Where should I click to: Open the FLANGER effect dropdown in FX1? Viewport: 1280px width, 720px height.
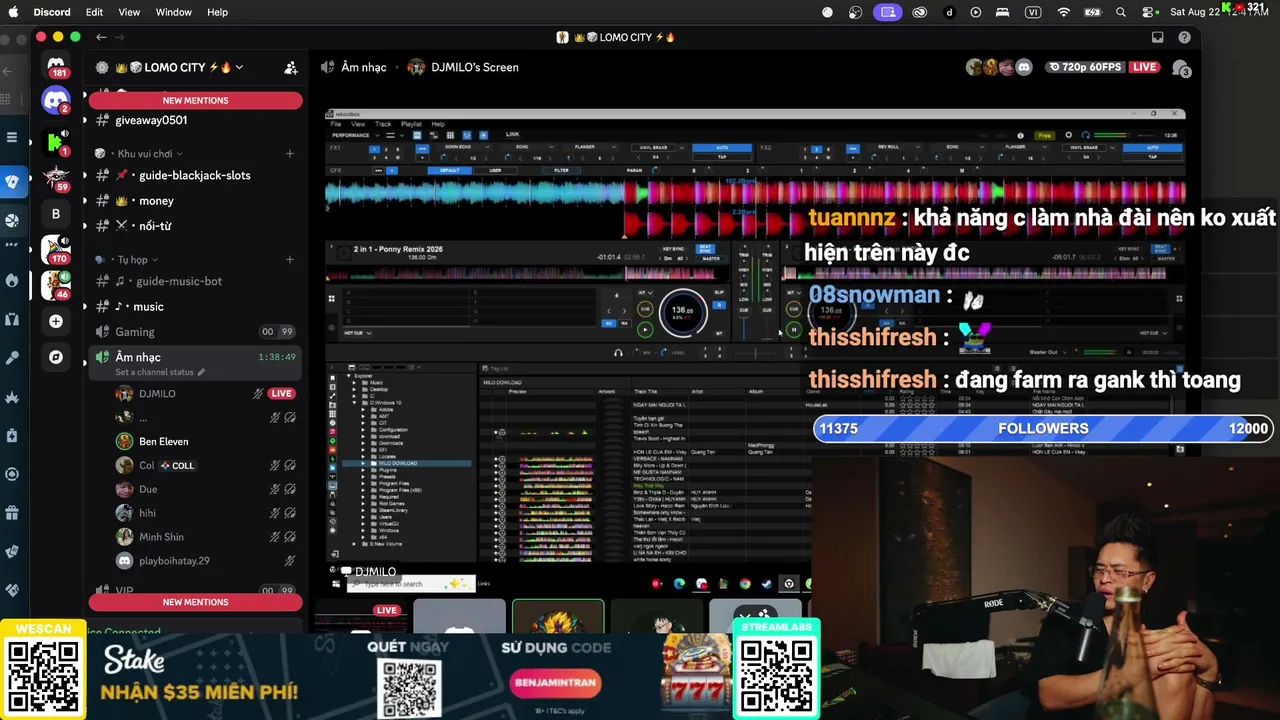pos(589,147)
